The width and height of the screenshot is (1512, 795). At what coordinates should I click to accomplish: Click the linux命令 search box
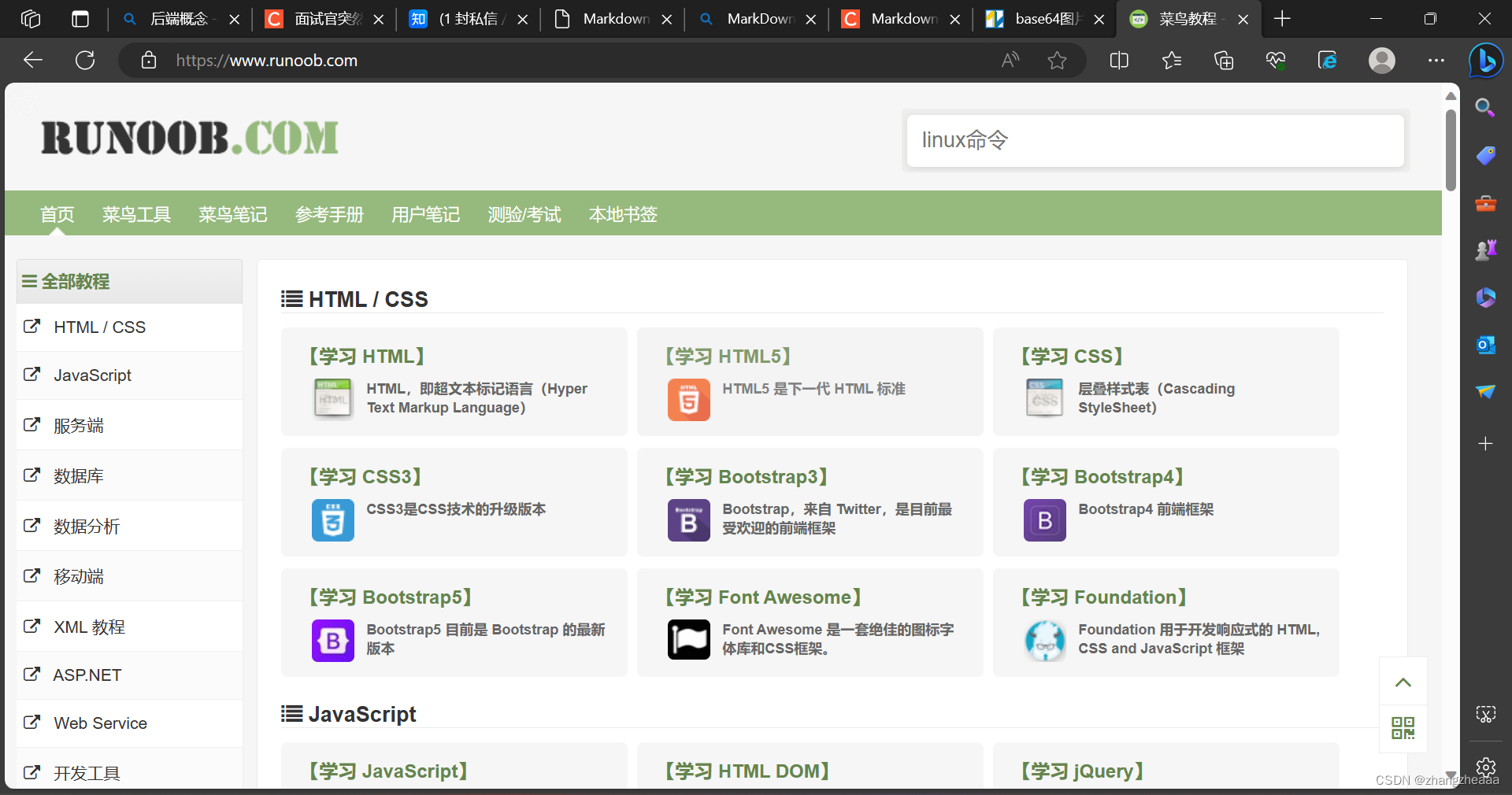tap(1155, 140)
